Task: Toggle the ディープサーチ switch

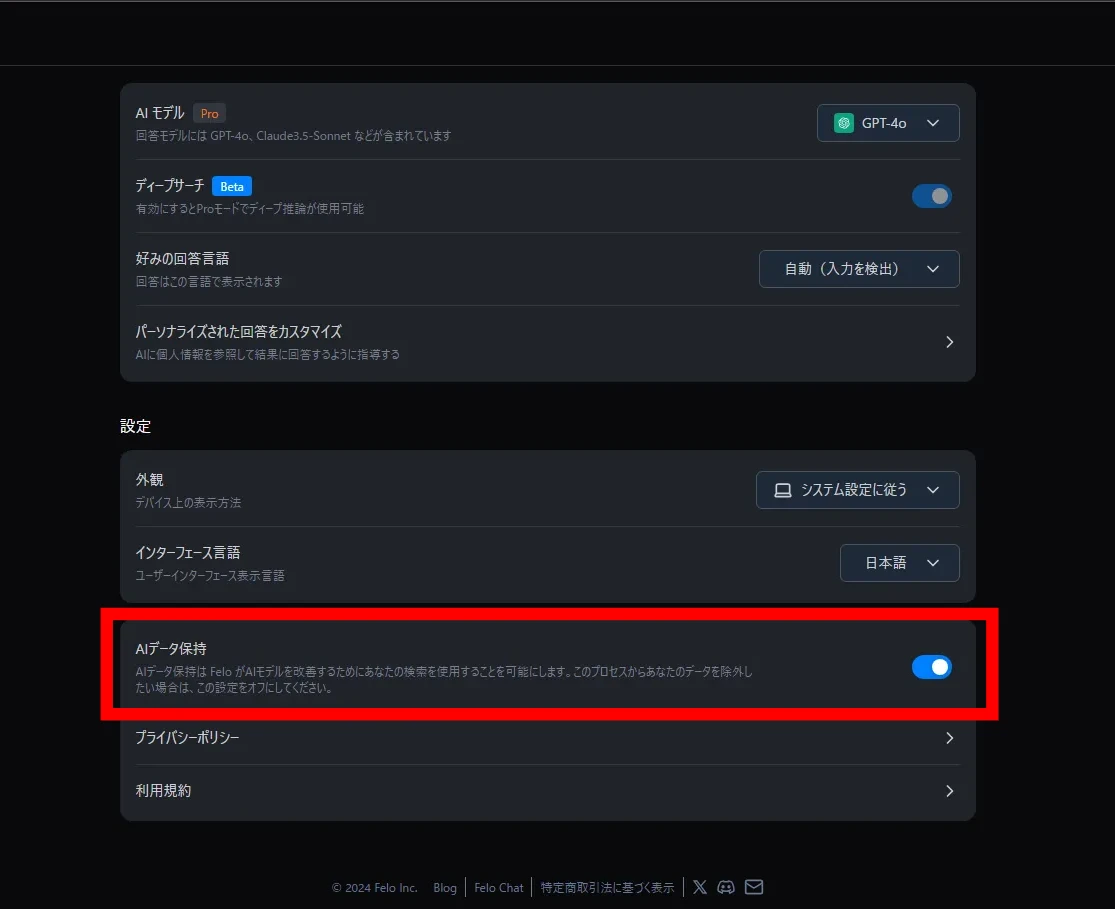Action: pyautogui.click(x=932, y=196)
